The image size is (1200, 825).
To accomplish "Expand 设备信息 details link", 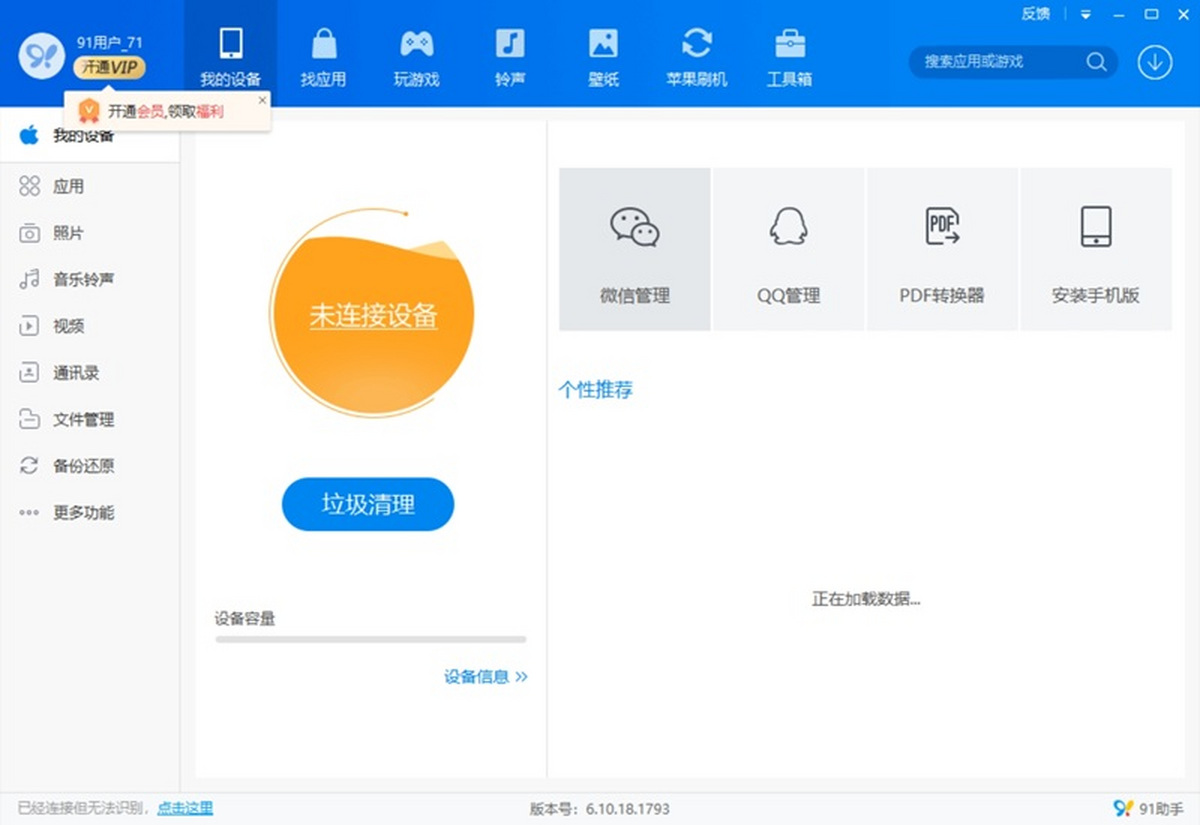I will (x=486, y=677).
